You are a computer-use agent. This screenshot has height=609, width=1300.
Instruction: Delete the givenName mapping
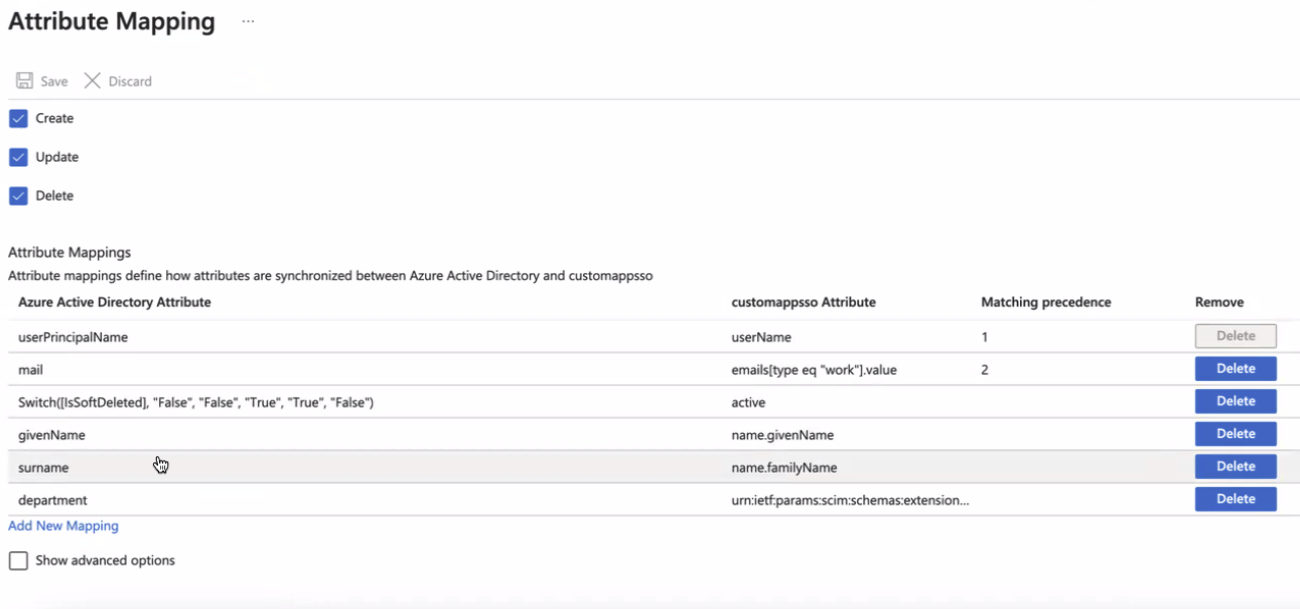(1236, 434)
